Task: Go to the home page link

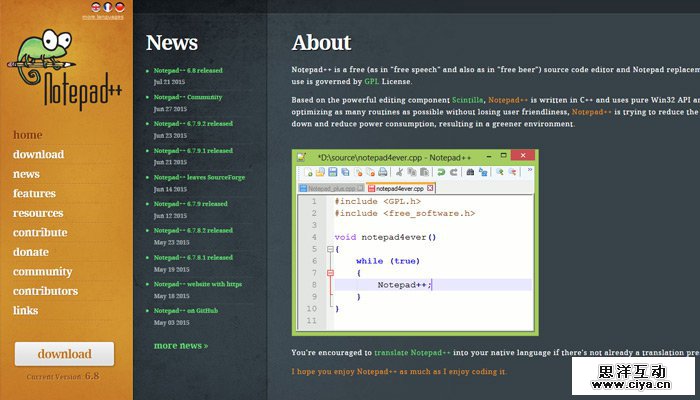Action: (x=27, y=134)
